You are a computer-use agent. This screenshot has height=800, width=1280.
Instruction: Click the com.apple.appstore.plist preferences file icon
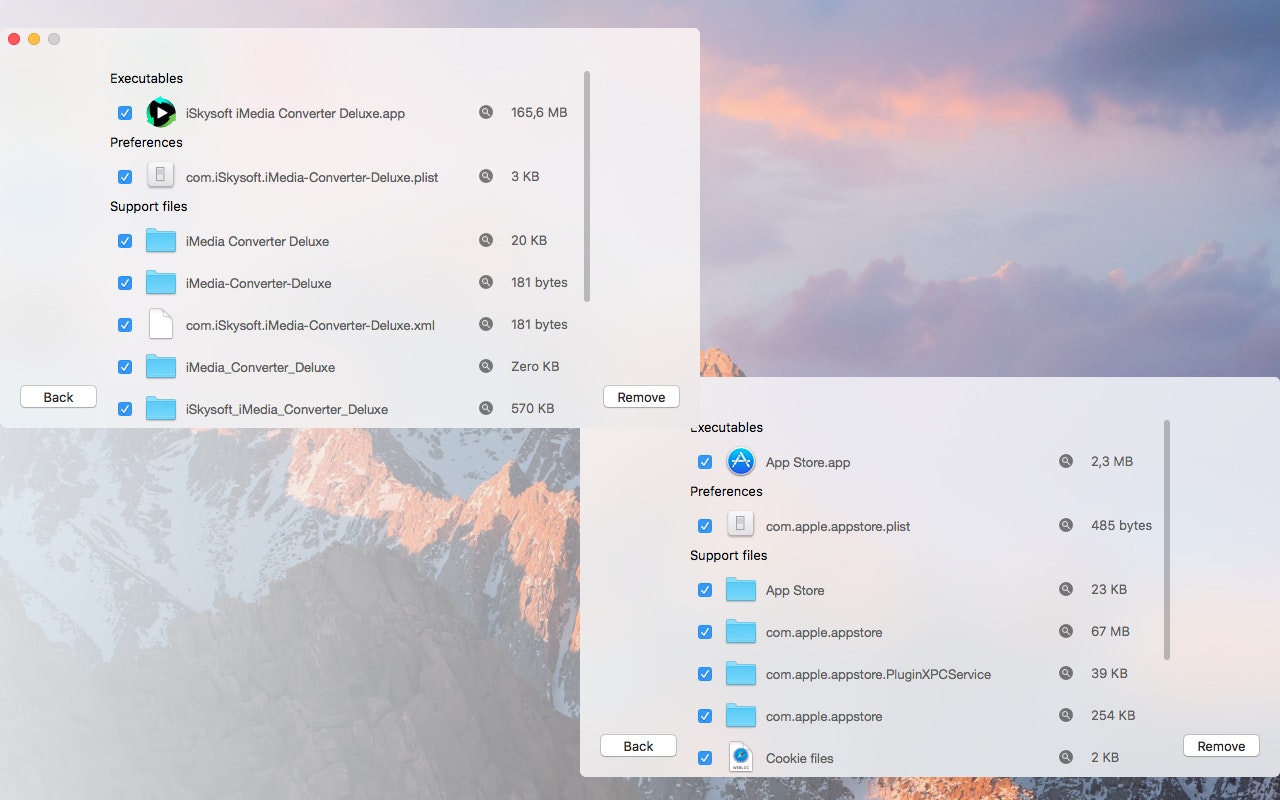point(740,524)
